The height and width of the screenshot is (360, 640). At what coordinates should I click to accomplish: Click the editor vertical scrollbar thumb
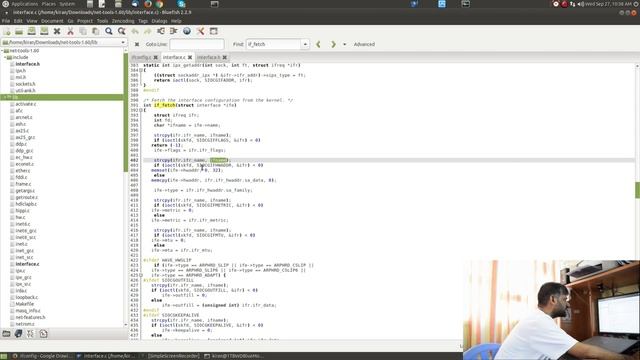[637, 190]
